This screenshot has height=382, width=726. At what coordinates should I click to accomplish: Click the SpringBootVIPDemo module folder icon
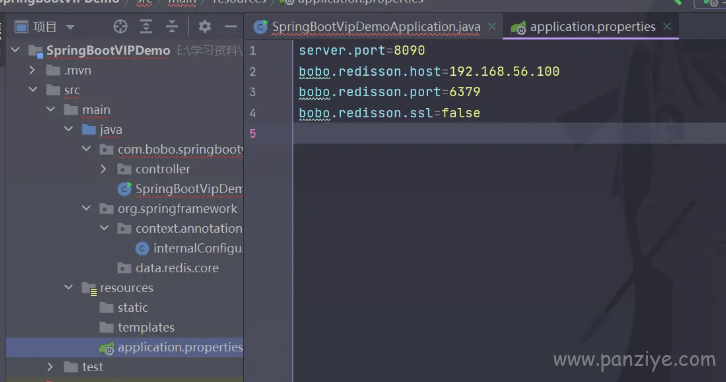36,51
